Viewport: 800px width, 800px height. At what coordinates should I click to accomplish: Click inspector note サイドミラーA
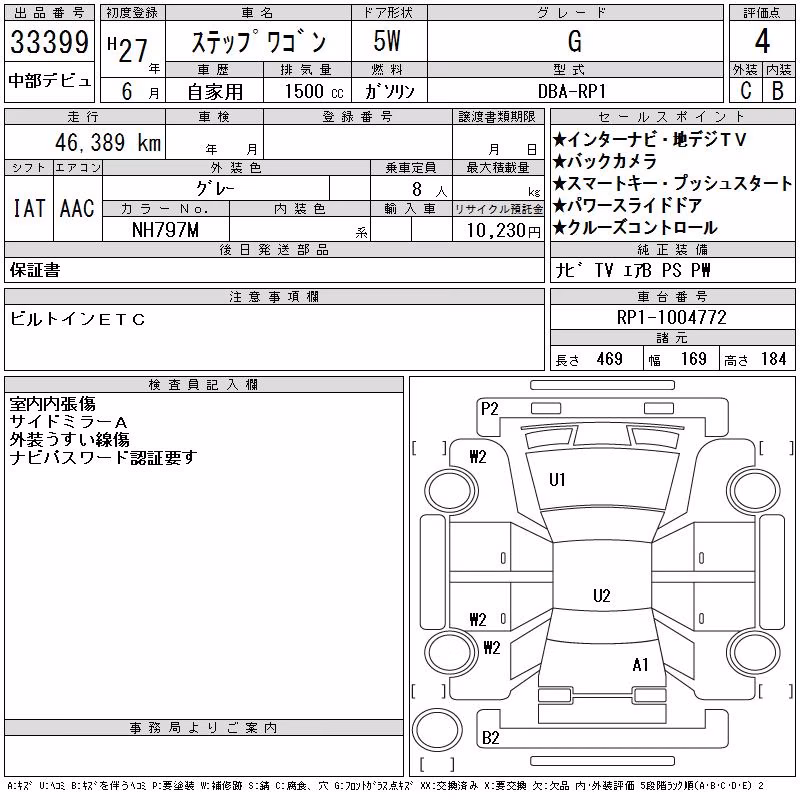[68, 422]
